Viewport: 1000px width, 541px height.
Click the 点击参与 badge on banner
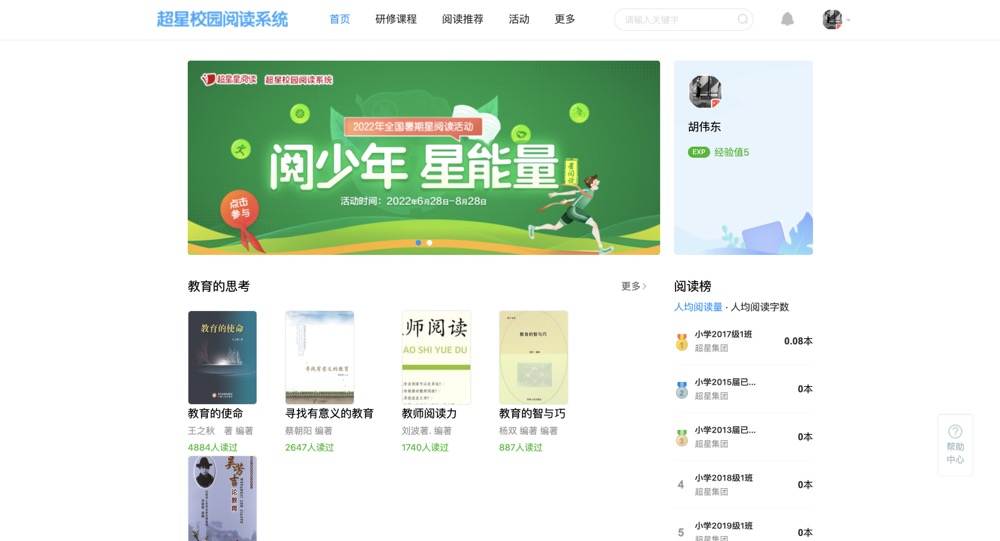click(240, 208)
